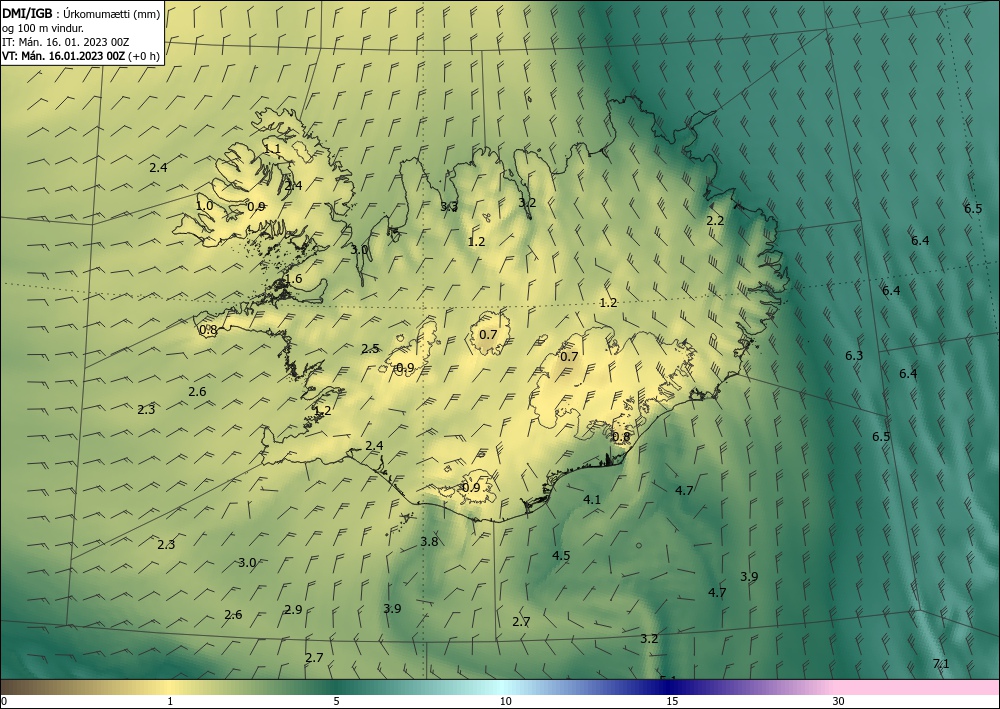This screenshot has width=1000, height=709.
Task: Click the colour scale tick label 5
Action: tap(336, 702)
